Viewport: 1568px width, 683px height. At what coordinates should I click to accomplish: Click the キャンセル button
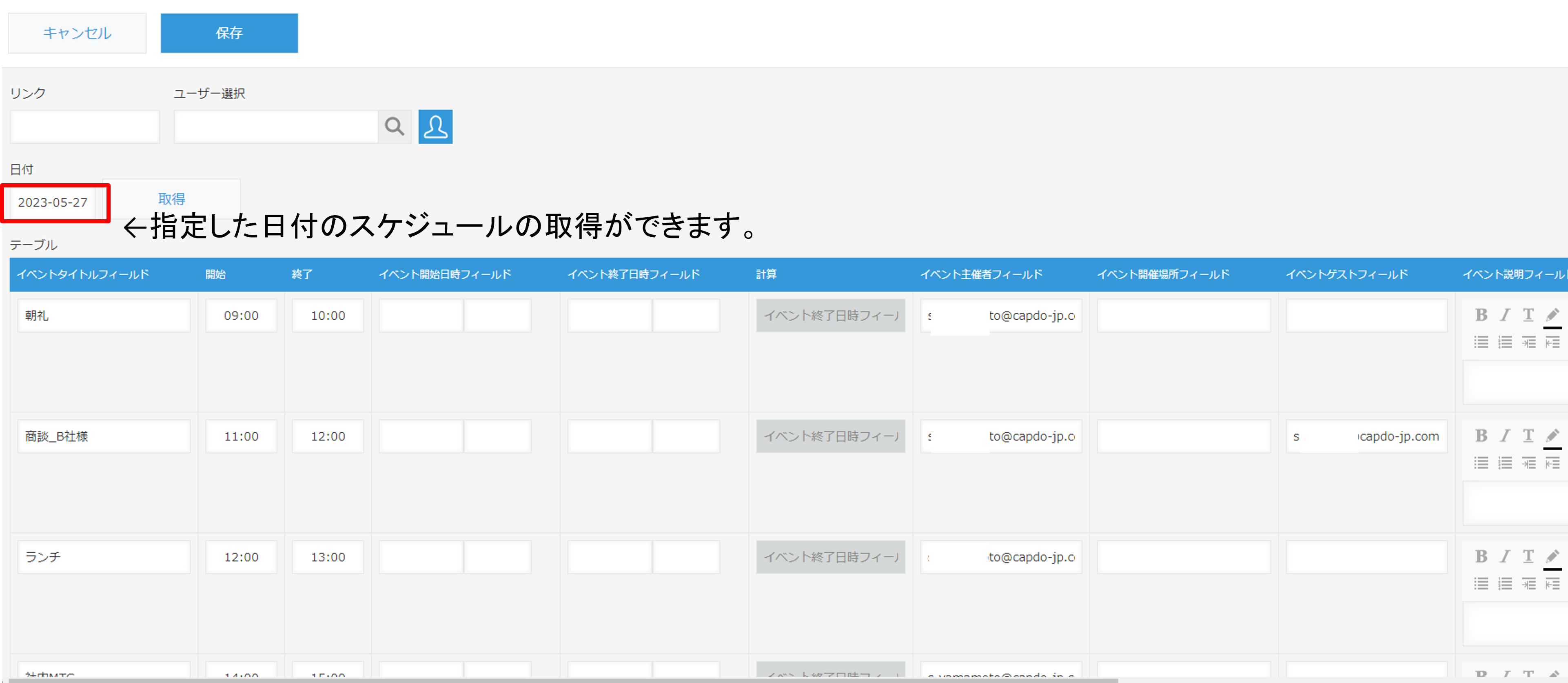tap(77, 33)
